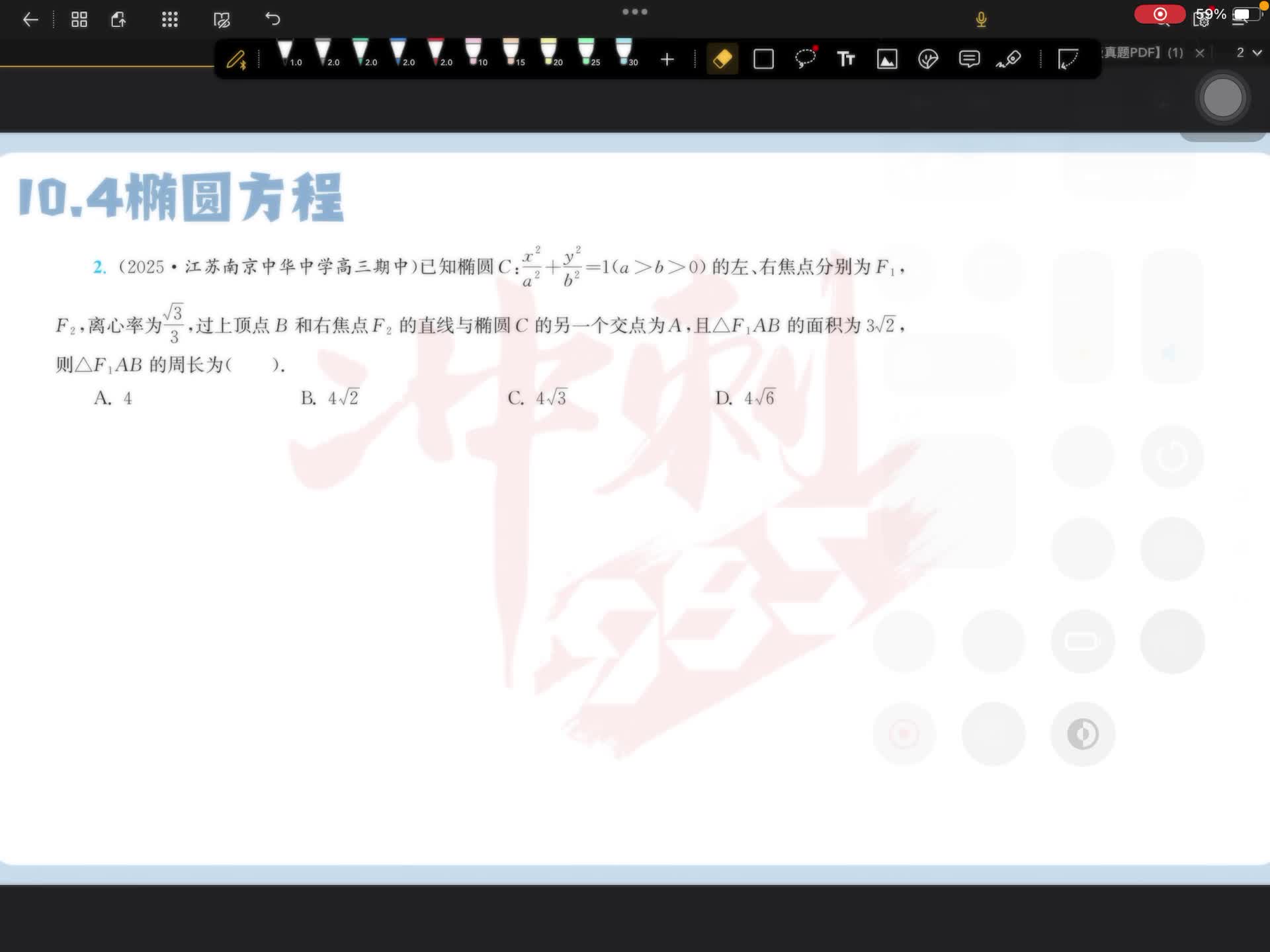Toggle the microphone recording
1270x952 pixels.
(981, 20)
